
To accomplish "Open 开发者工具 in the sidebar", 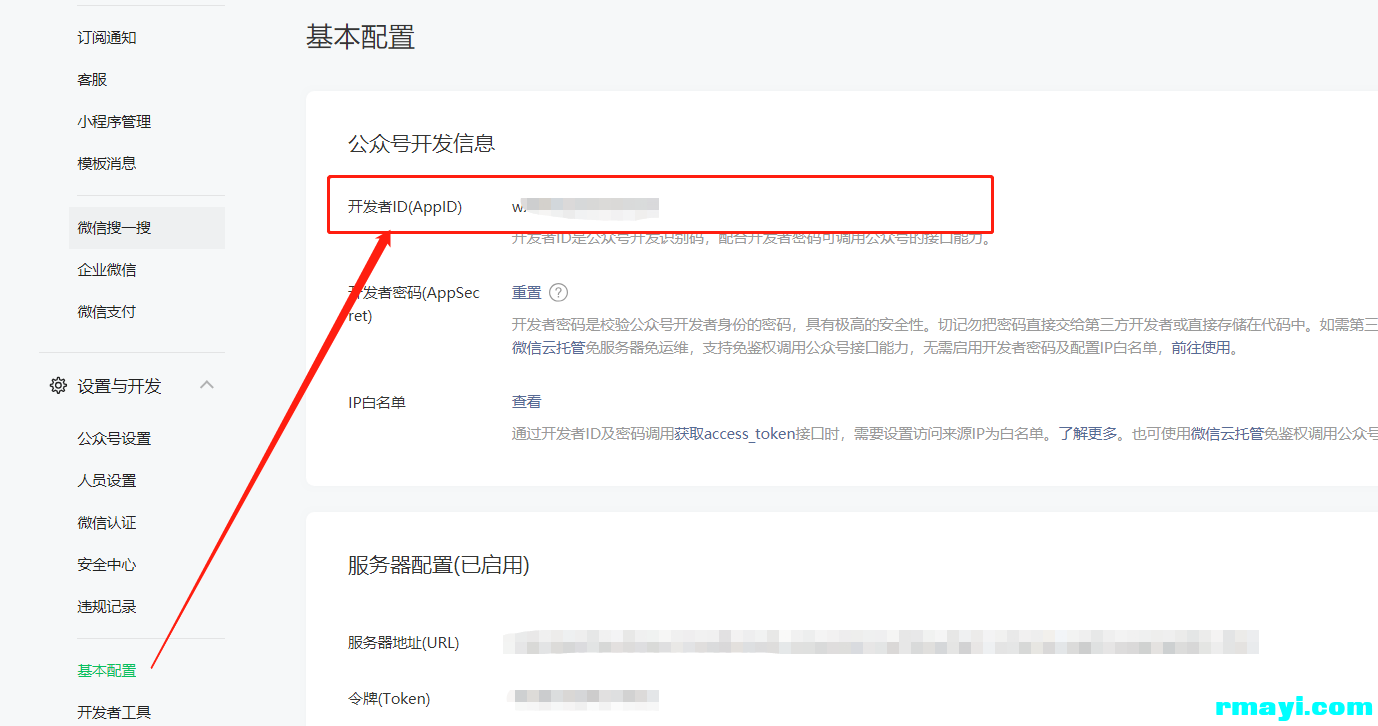I will pyautogui.click(x=114, y=713).
